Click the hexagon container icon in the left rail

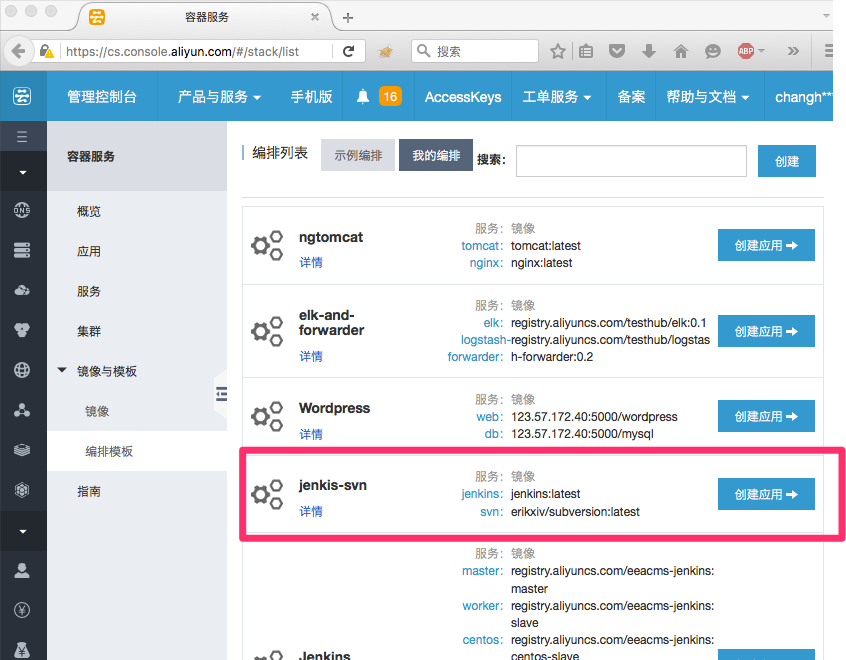(x=22, y=490)
